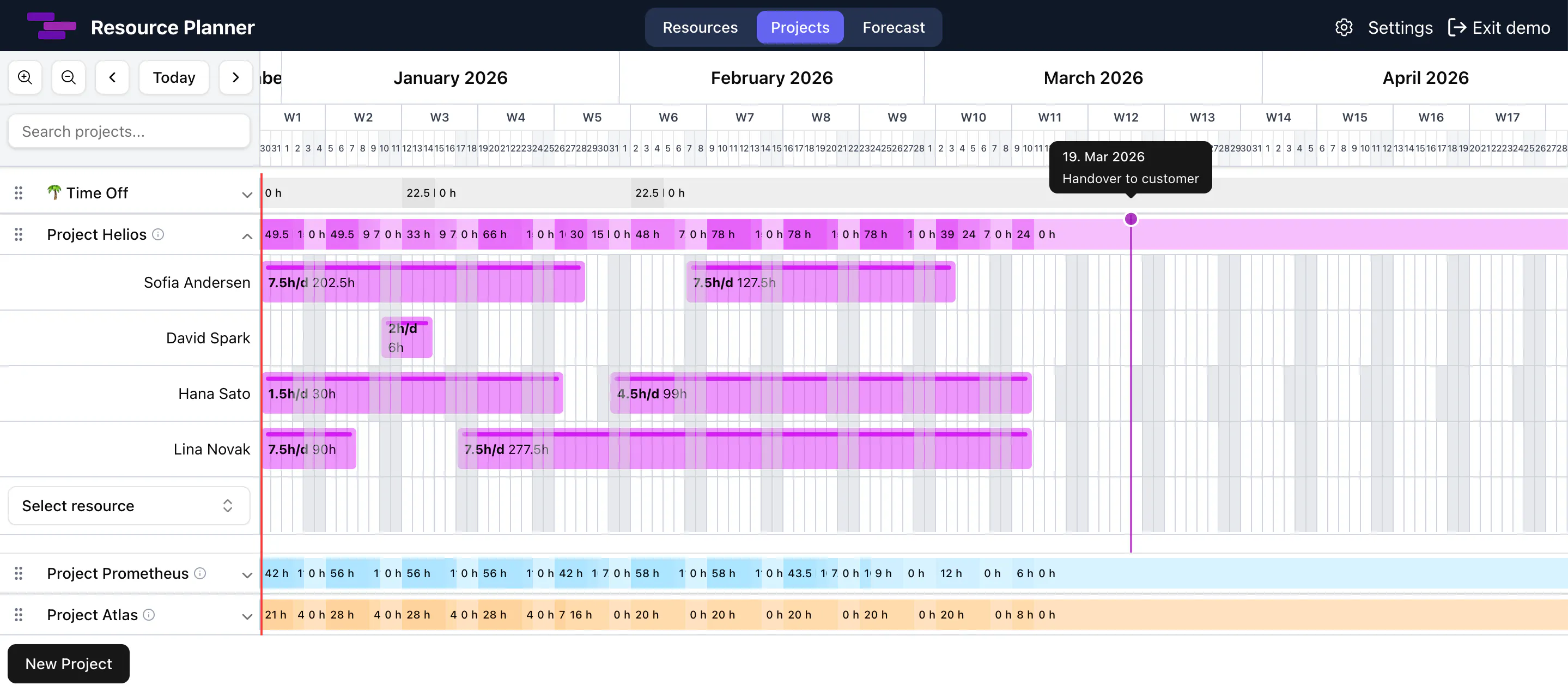Switch to the Resources tab
1568x691 pixels.
(x=700, y=27)
